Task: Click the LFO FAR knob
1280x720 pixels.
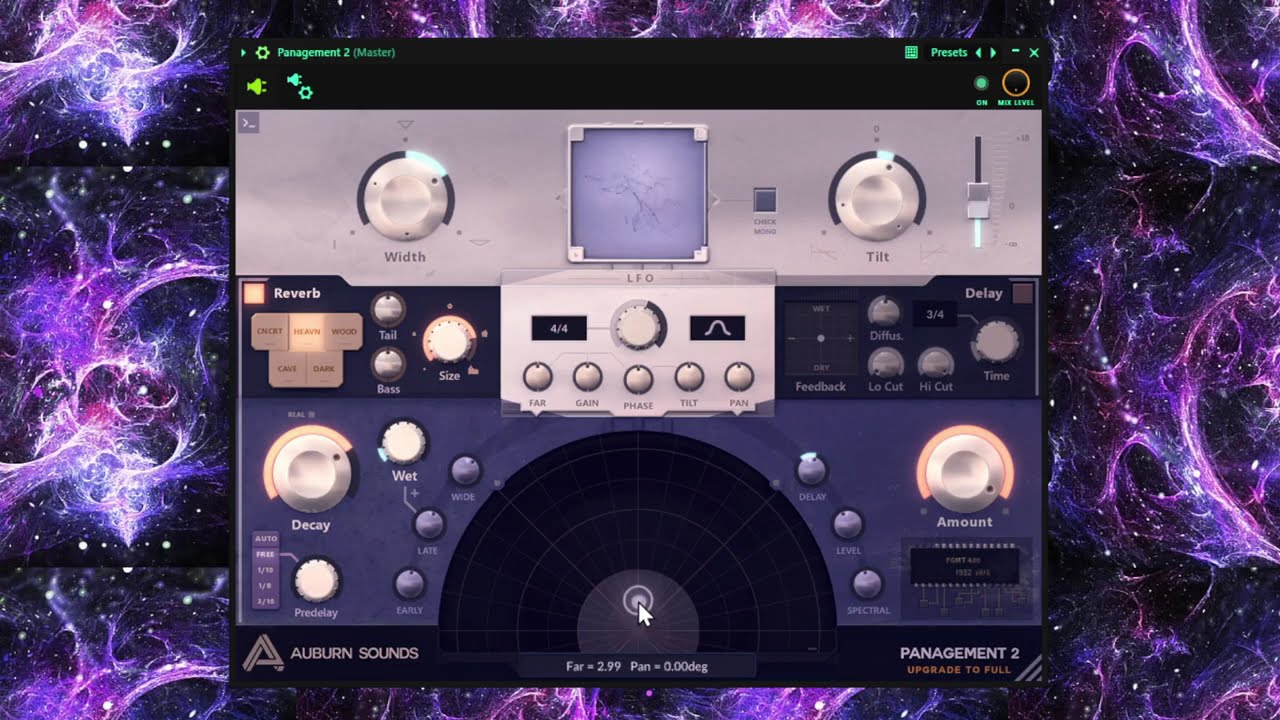Action: point(537,377)
